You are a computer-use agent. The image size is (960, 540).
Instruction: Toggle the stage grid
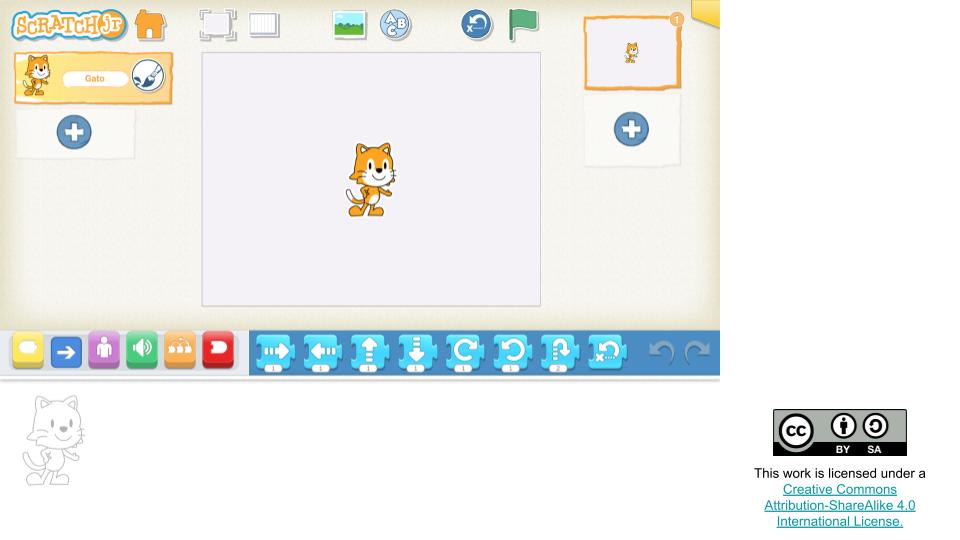pos(264,25)
